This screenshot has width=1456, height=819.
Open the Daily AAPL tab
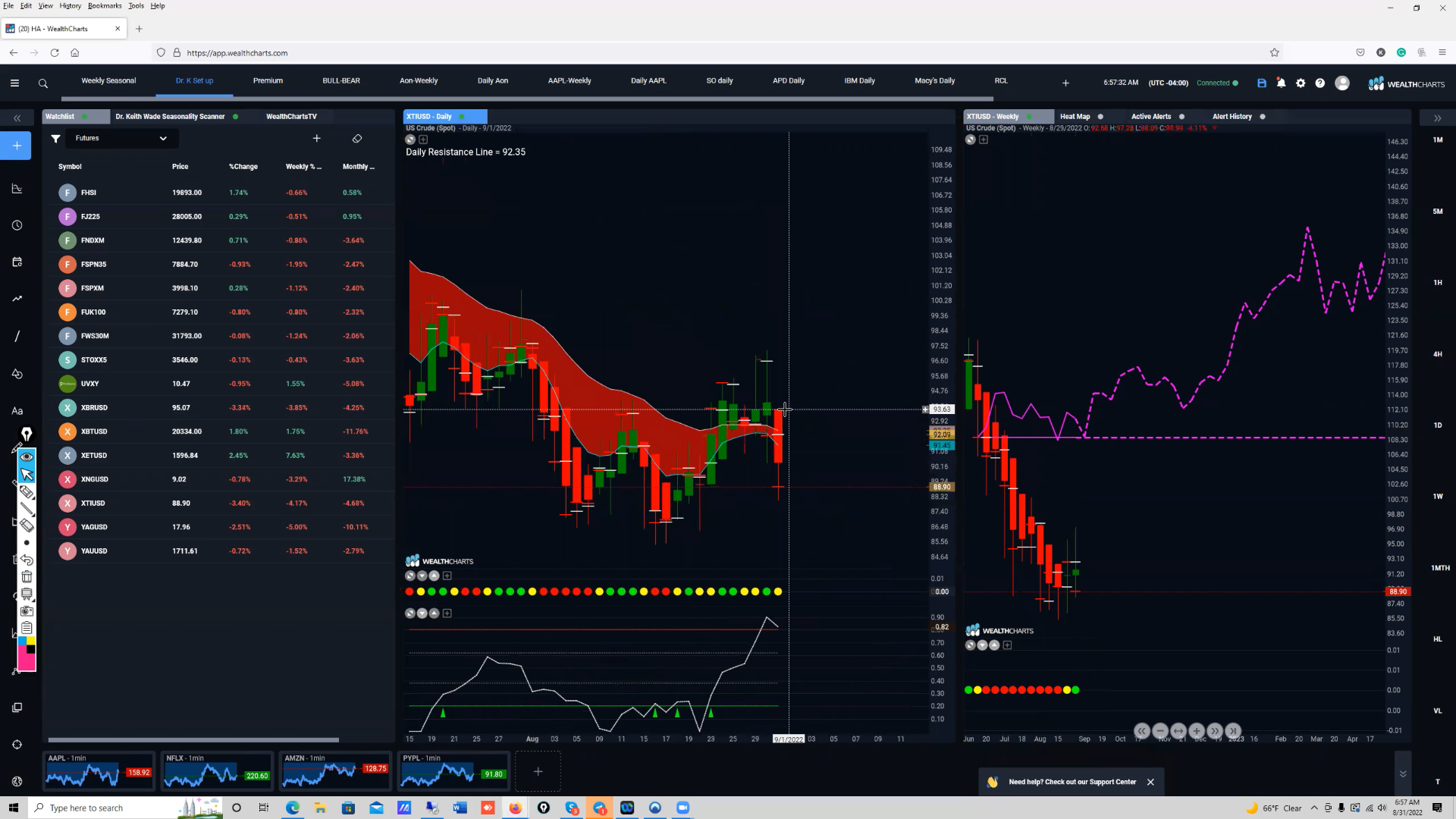pyautogui.click(x=648, y=80)
